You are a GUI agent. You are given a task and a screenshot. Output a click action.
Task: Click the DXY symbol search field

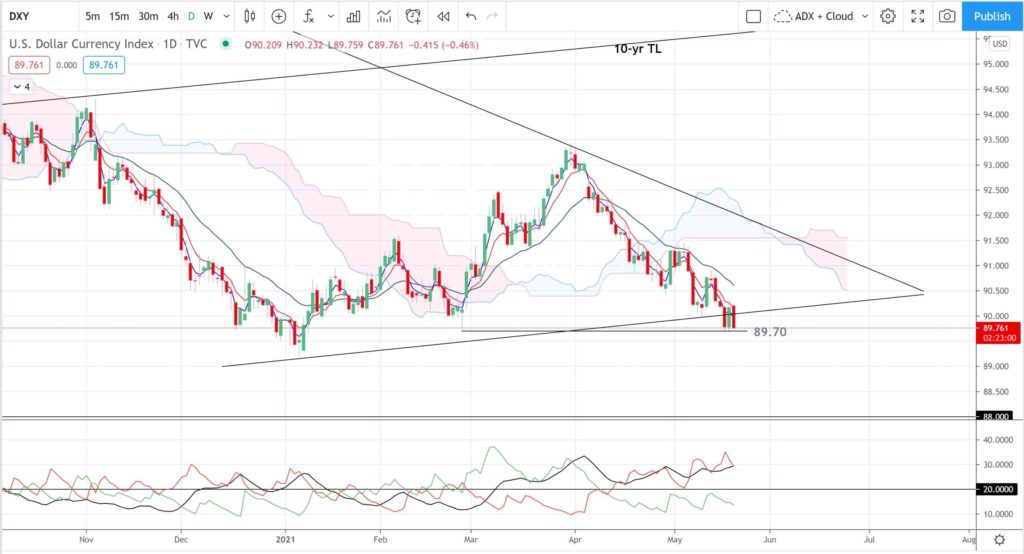pos(39,16)
